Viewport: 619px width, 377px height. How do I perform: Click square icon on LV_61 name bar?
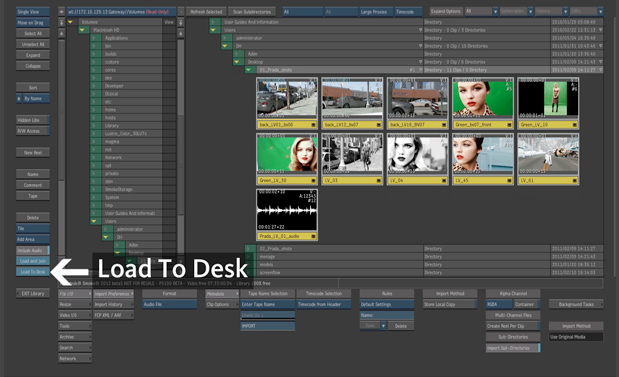(574, 180)
